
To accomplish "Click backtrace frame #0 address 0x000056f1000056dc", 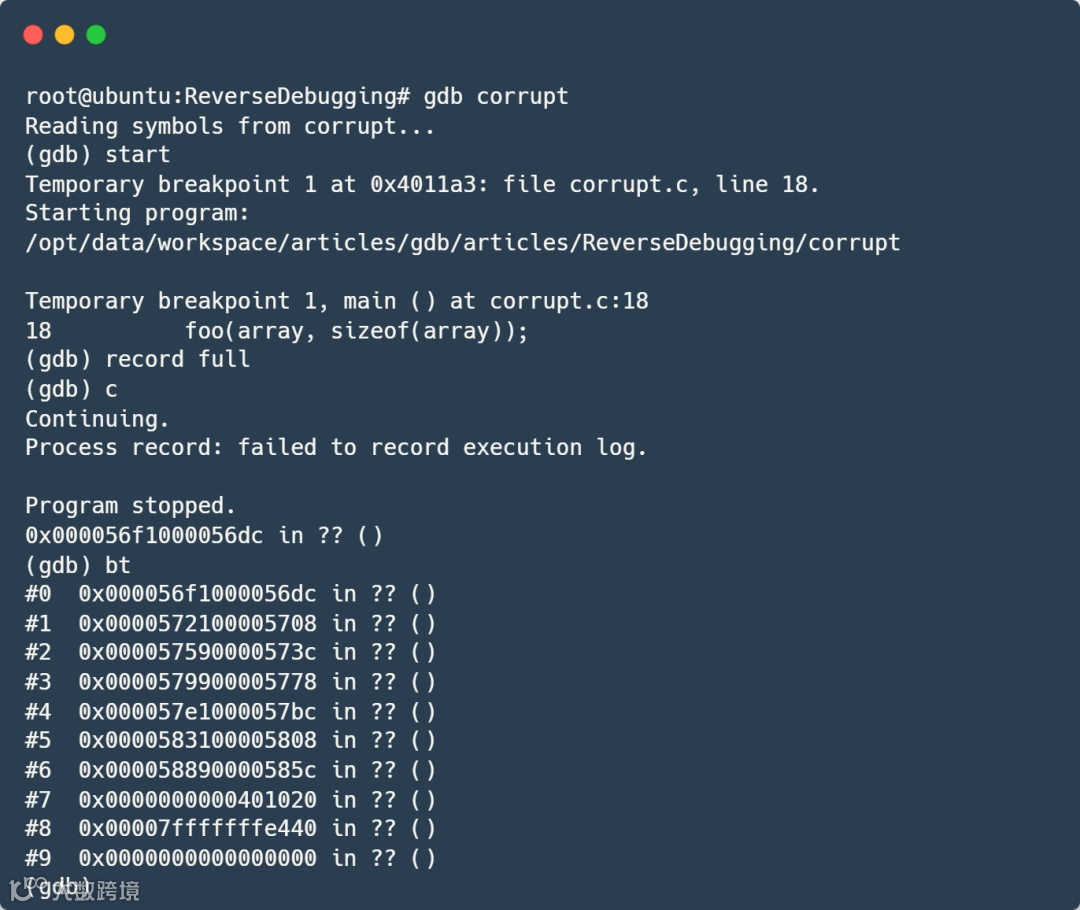I will pos(197,594).
